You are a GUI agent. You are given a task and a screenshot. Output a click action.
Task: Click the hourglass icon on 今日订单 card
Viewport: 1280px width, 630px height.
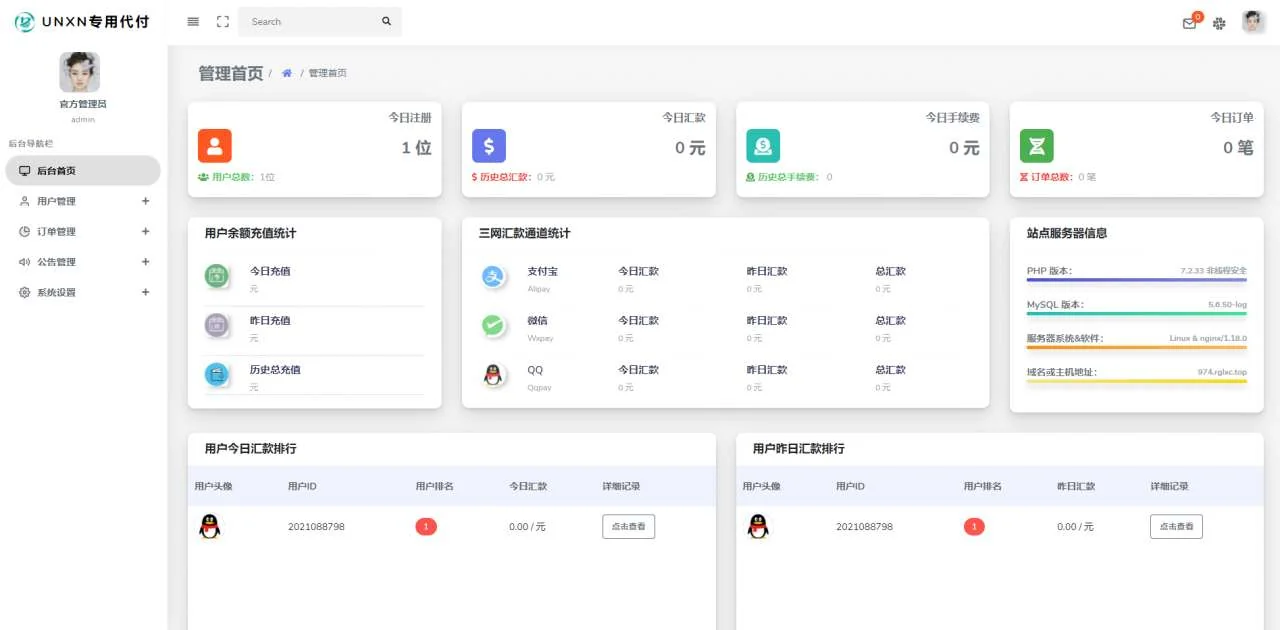1037,146
